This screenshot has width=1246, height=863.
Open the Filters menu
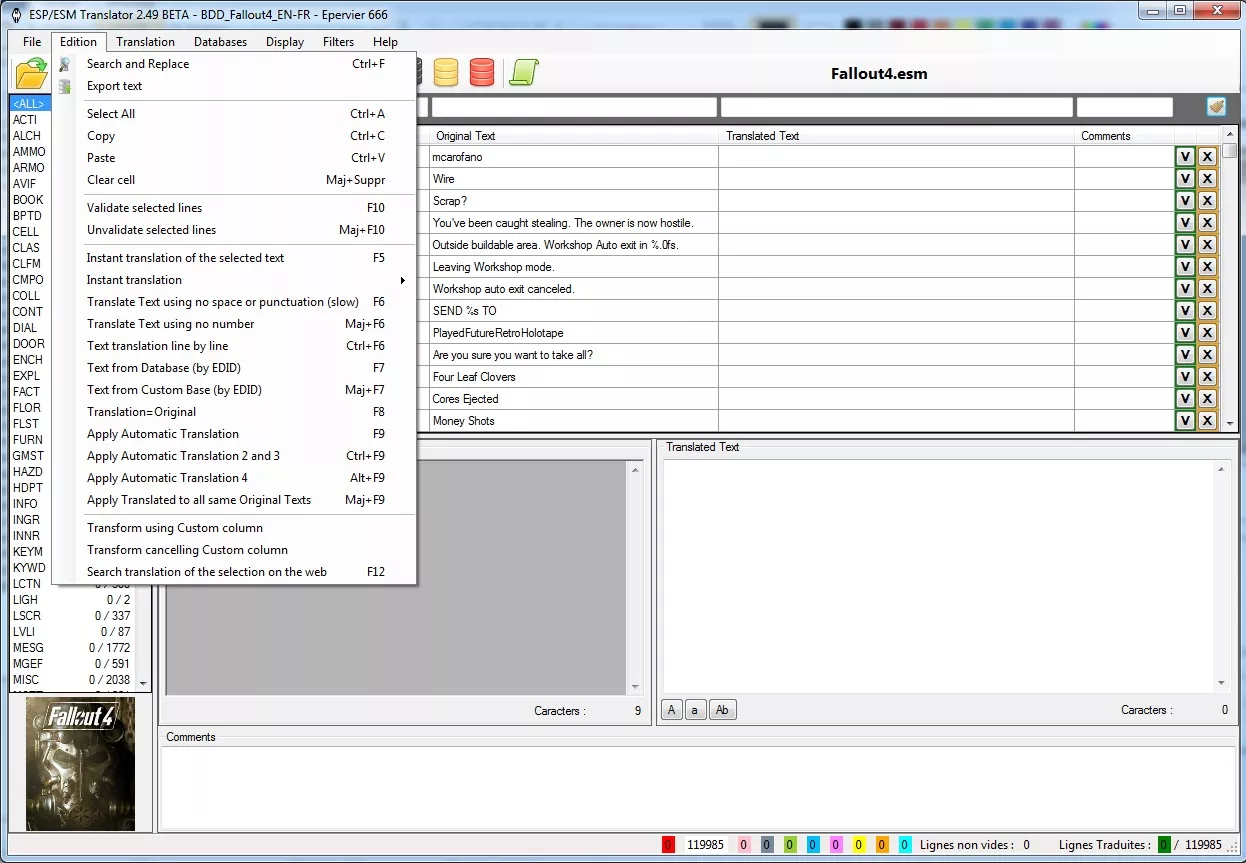338,42
